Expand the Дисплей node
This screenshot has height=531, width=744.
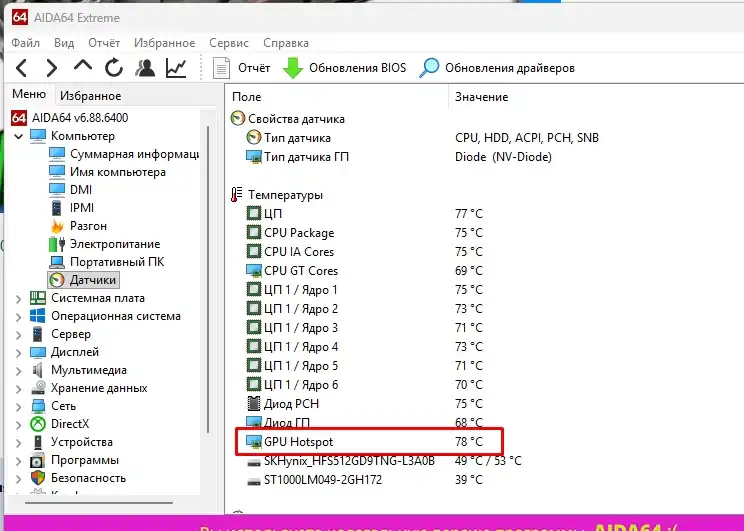tap(19, 353)
